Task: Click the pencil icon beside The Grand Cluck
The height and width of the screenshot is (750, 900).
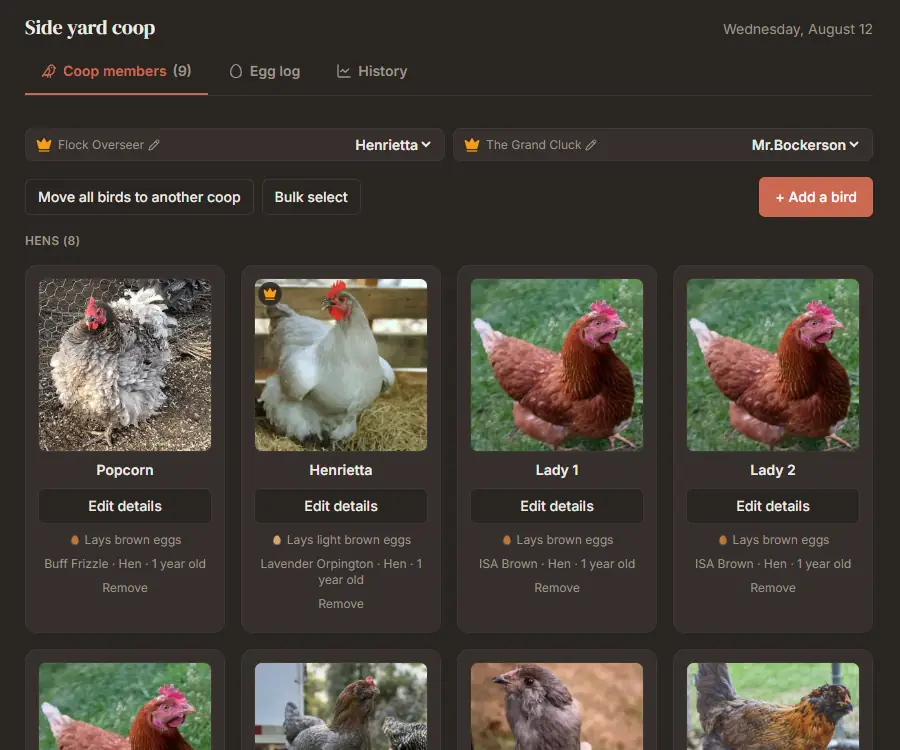Action: click(x=591, y=145)
